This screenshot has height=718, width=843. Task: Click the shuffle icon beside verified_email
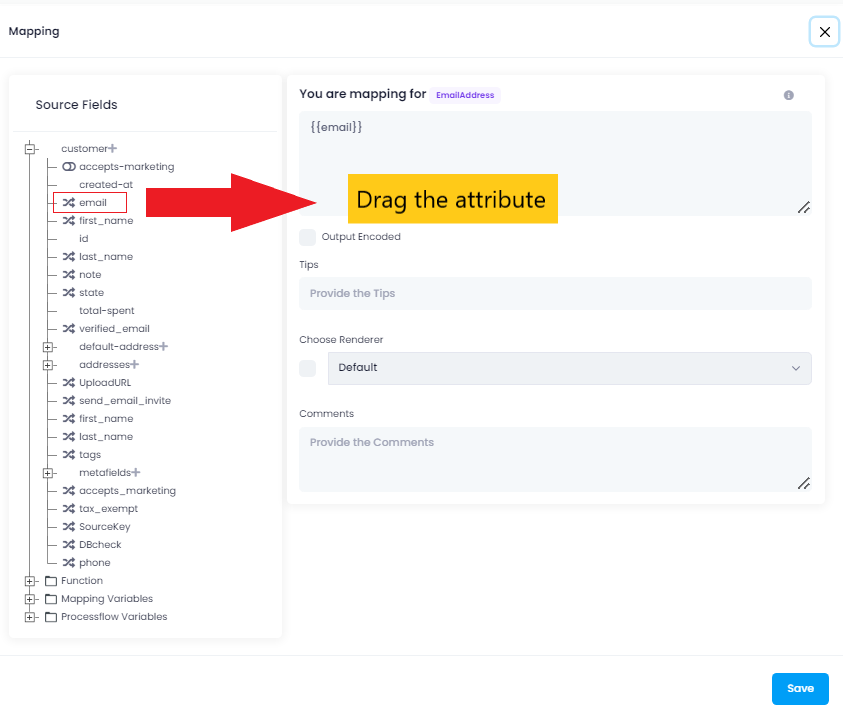pos(69,329)
